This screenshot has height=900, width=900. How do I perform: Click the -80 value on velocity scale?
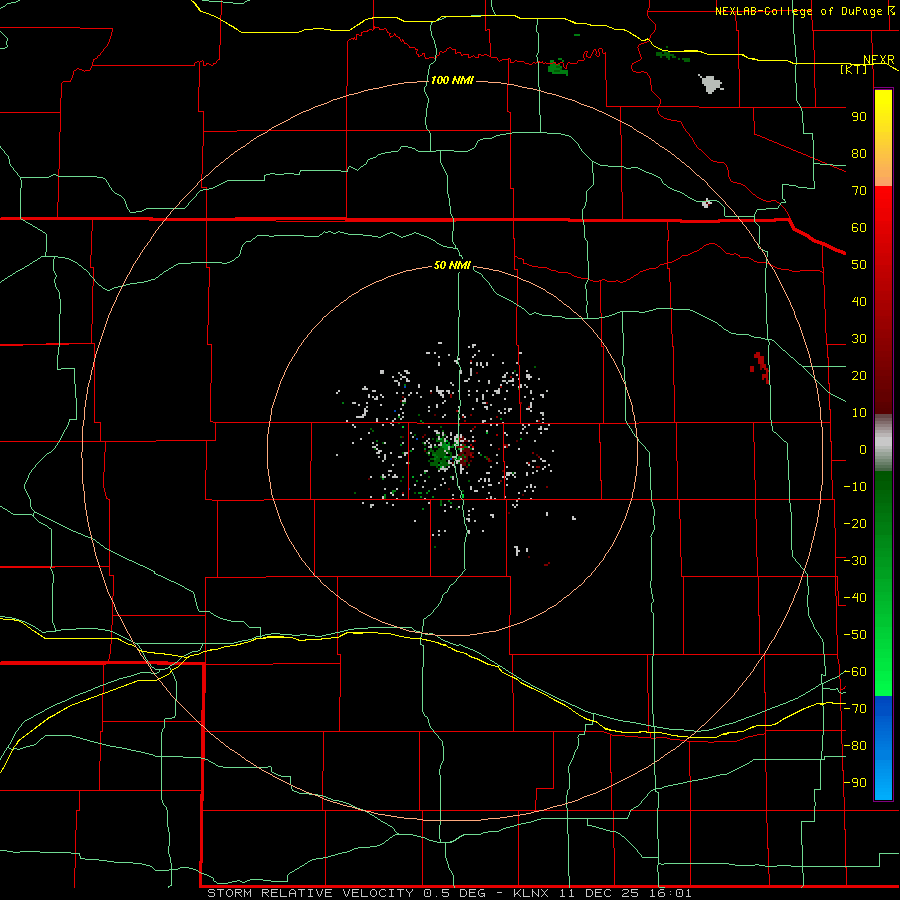coord(855,746)
